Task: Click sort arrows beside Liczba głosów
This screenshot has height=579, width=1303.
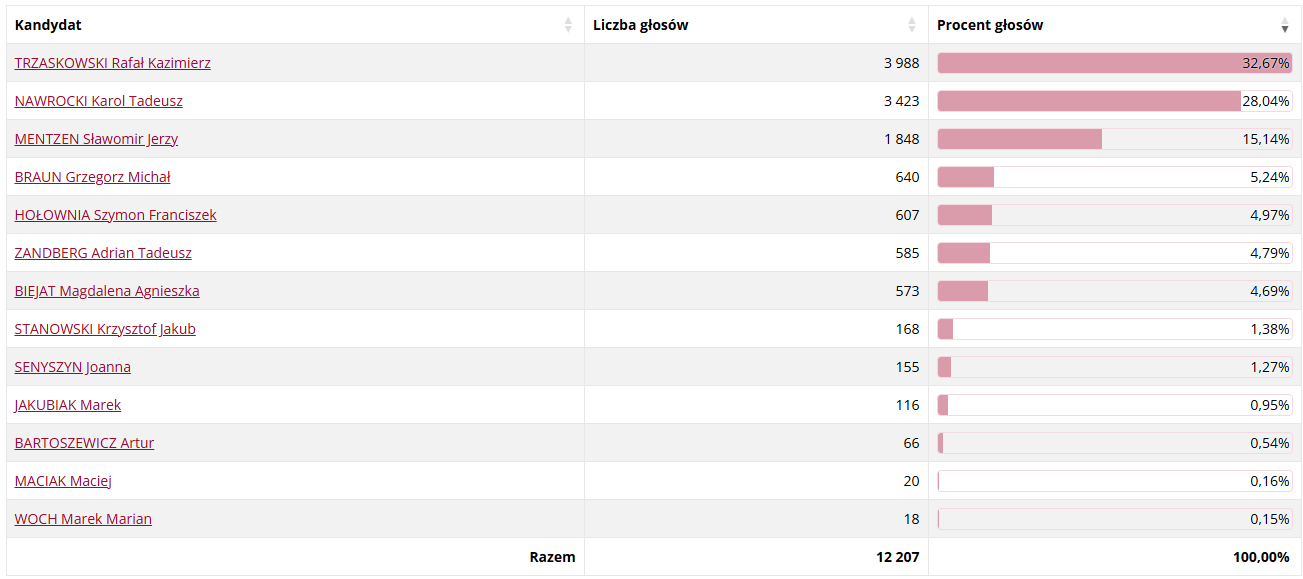Action: click(x=911, y=25)
